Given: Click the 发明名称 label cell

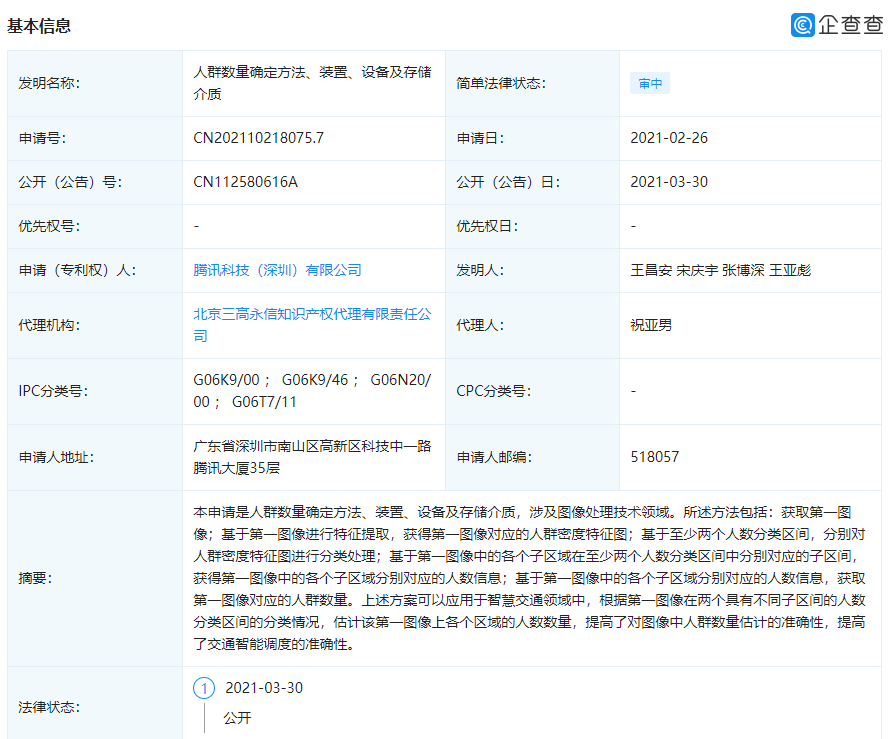Looking at the screenshot, I should (95, 83).
